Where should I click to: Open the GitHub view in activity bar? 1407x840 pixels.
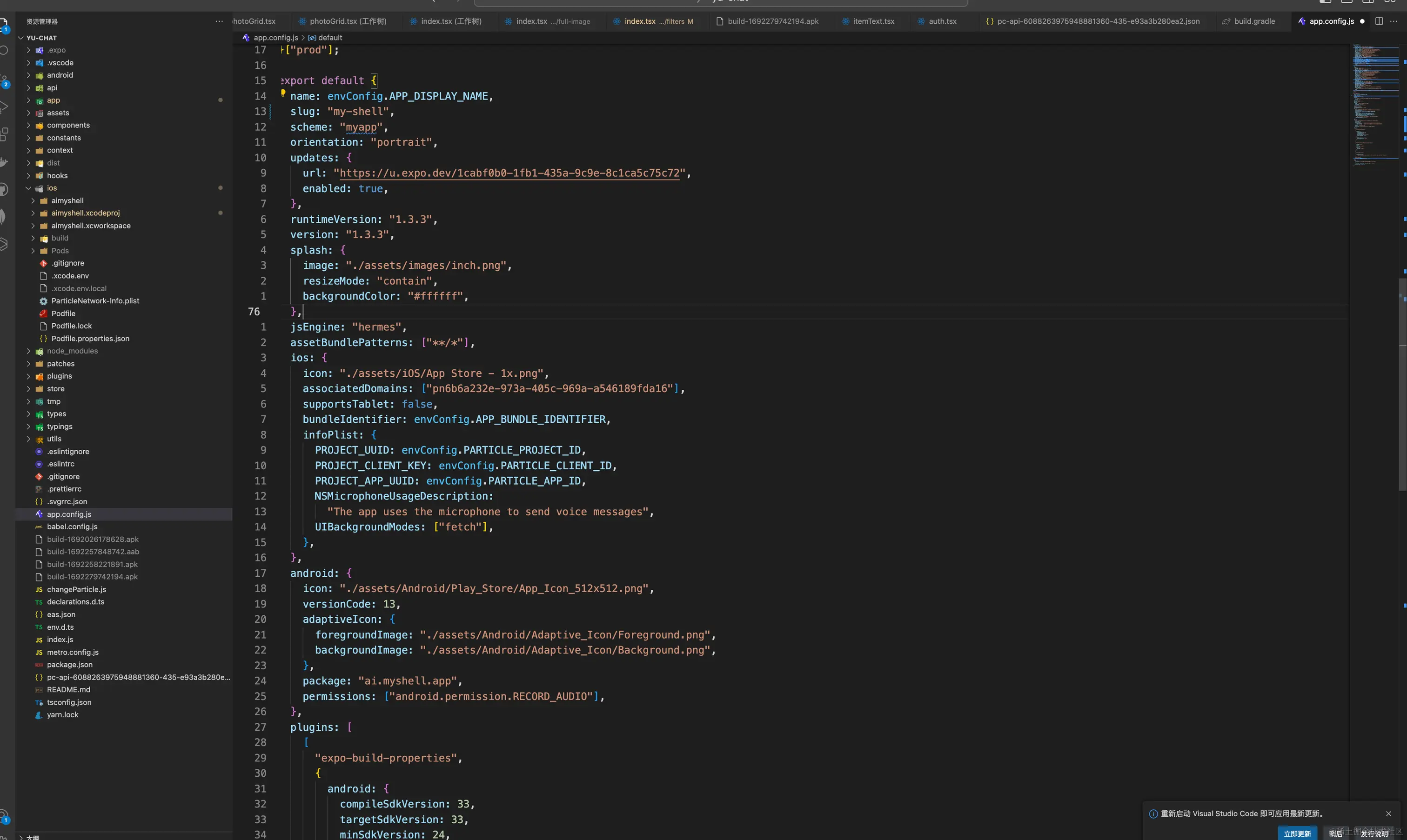[x=3, y=189]
